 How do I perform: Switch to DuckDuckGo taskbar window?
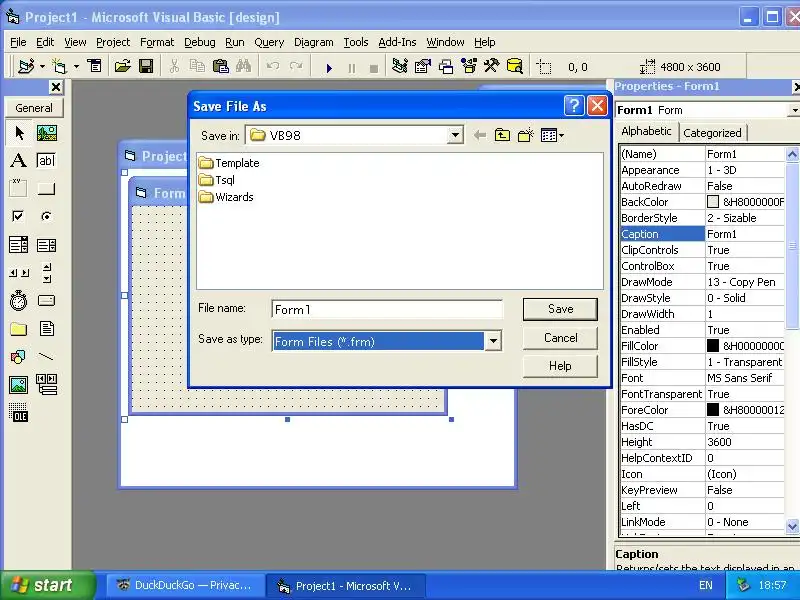point(185,586)
